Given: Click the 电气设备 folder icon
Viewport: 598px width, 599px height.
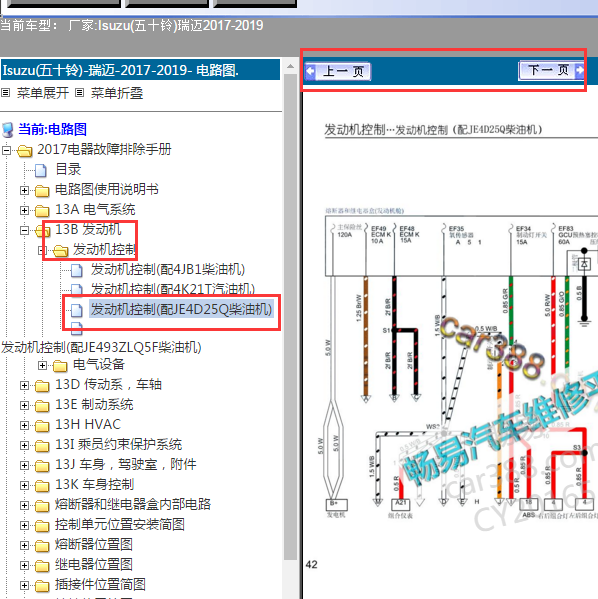Looking at the screenshot, I should tap(60, 366).
